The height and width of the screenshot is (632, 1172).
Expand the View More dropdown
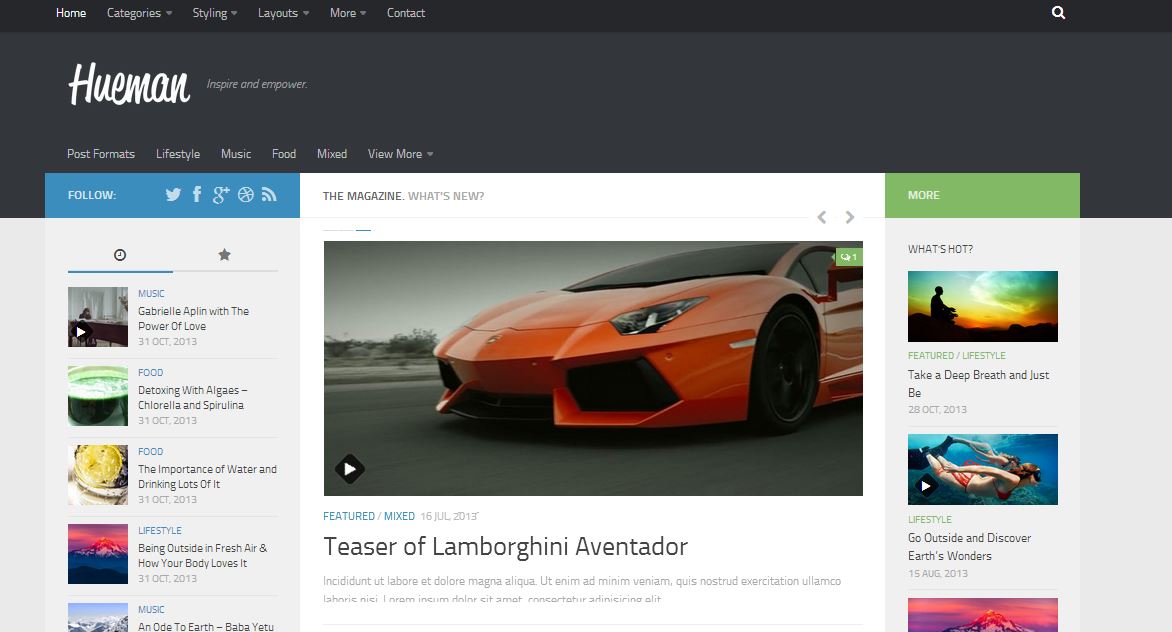click(x=400, y=154)
